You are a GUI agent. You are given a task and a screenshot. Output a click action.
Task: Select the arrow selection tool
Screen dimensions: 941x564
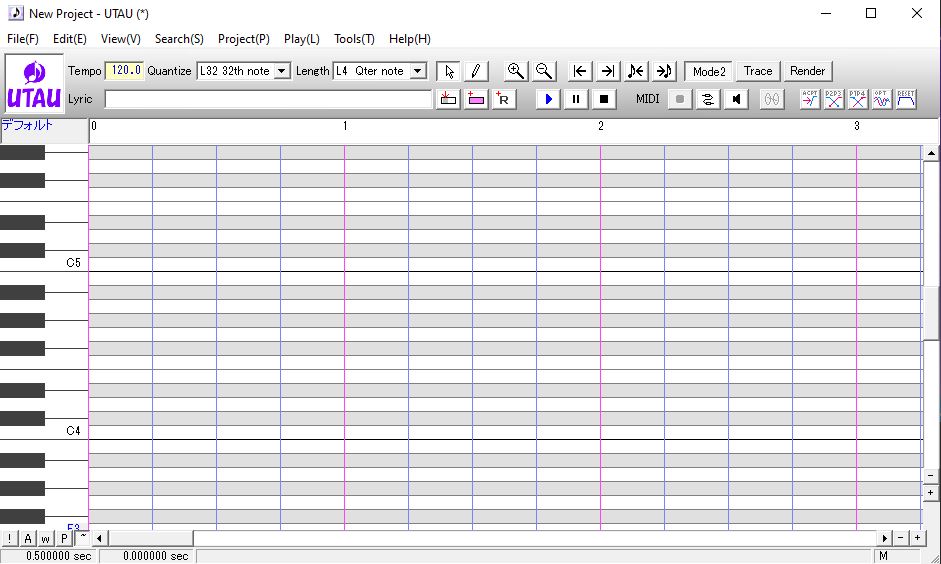[x=448, y=71]
